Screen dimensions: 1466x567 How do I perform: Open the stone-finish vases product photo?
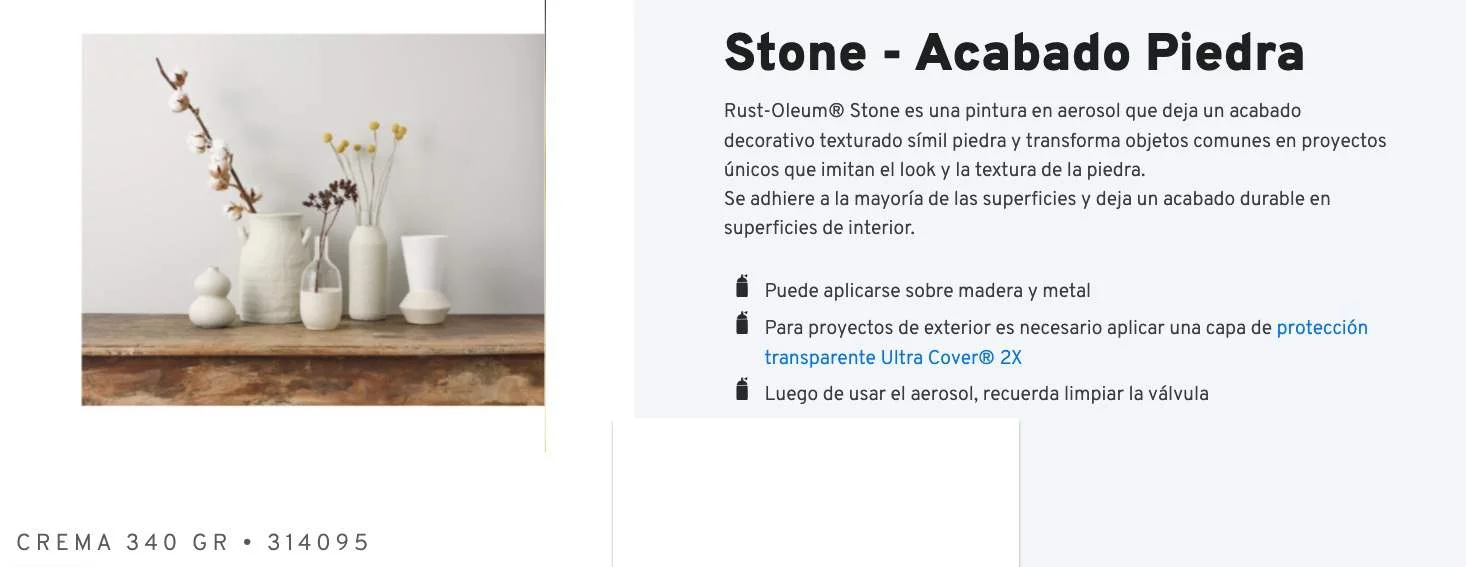[x=313, y=219]
